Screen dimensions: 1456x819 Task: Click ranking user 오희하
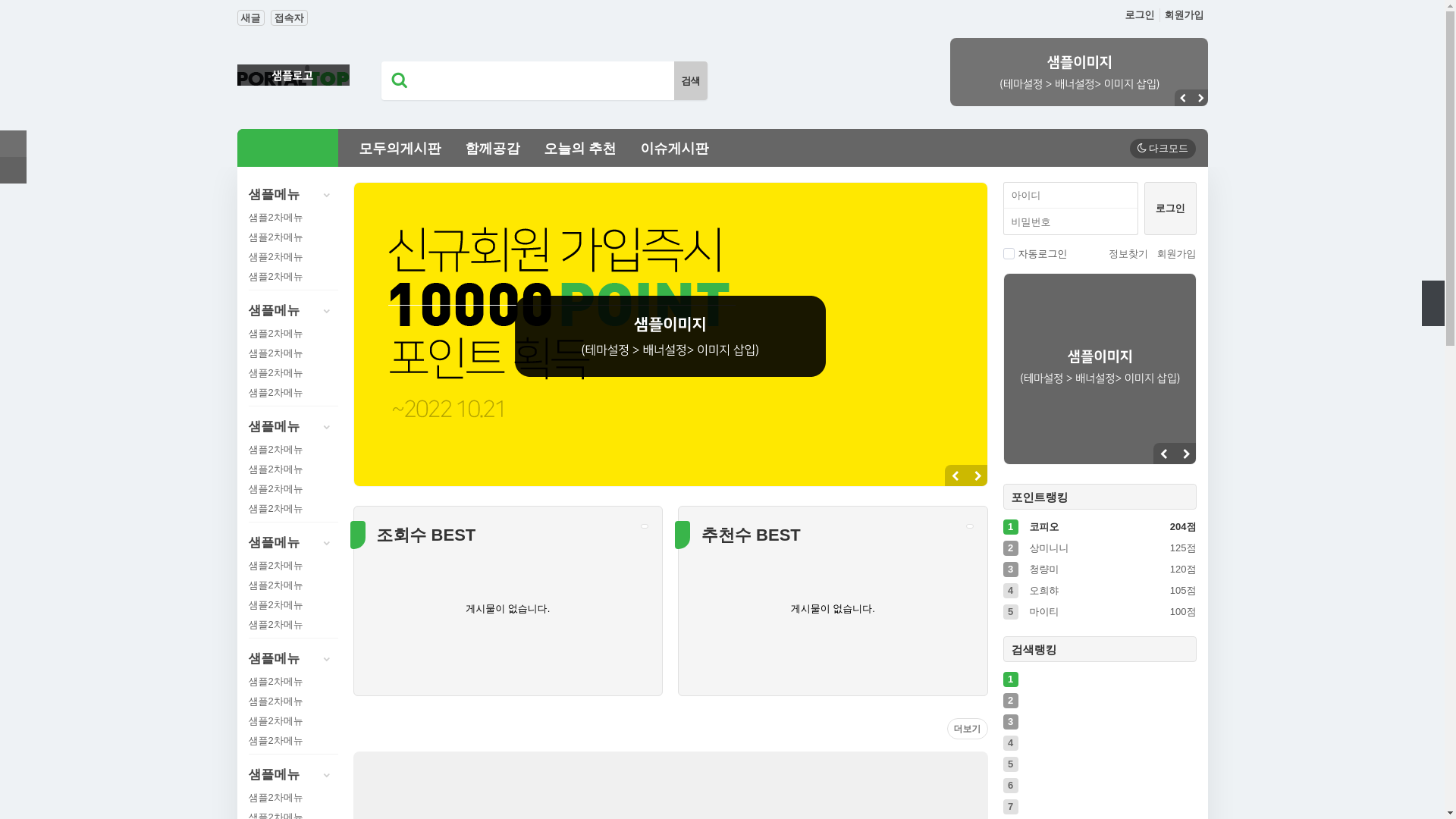pos(1044,591)
